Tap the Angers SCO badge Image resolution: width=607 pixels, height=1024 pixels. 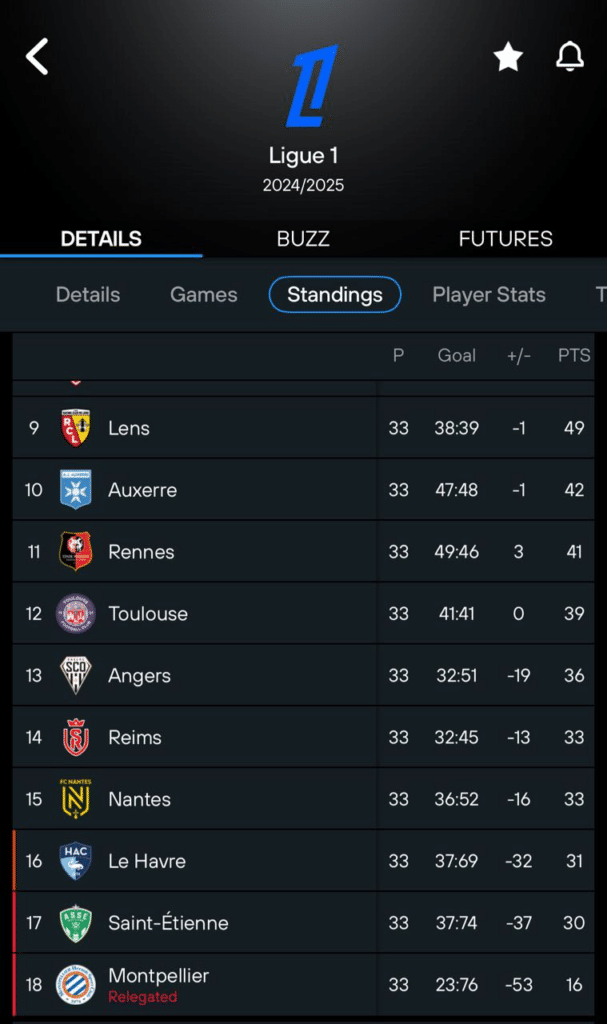tap(76, 676)
